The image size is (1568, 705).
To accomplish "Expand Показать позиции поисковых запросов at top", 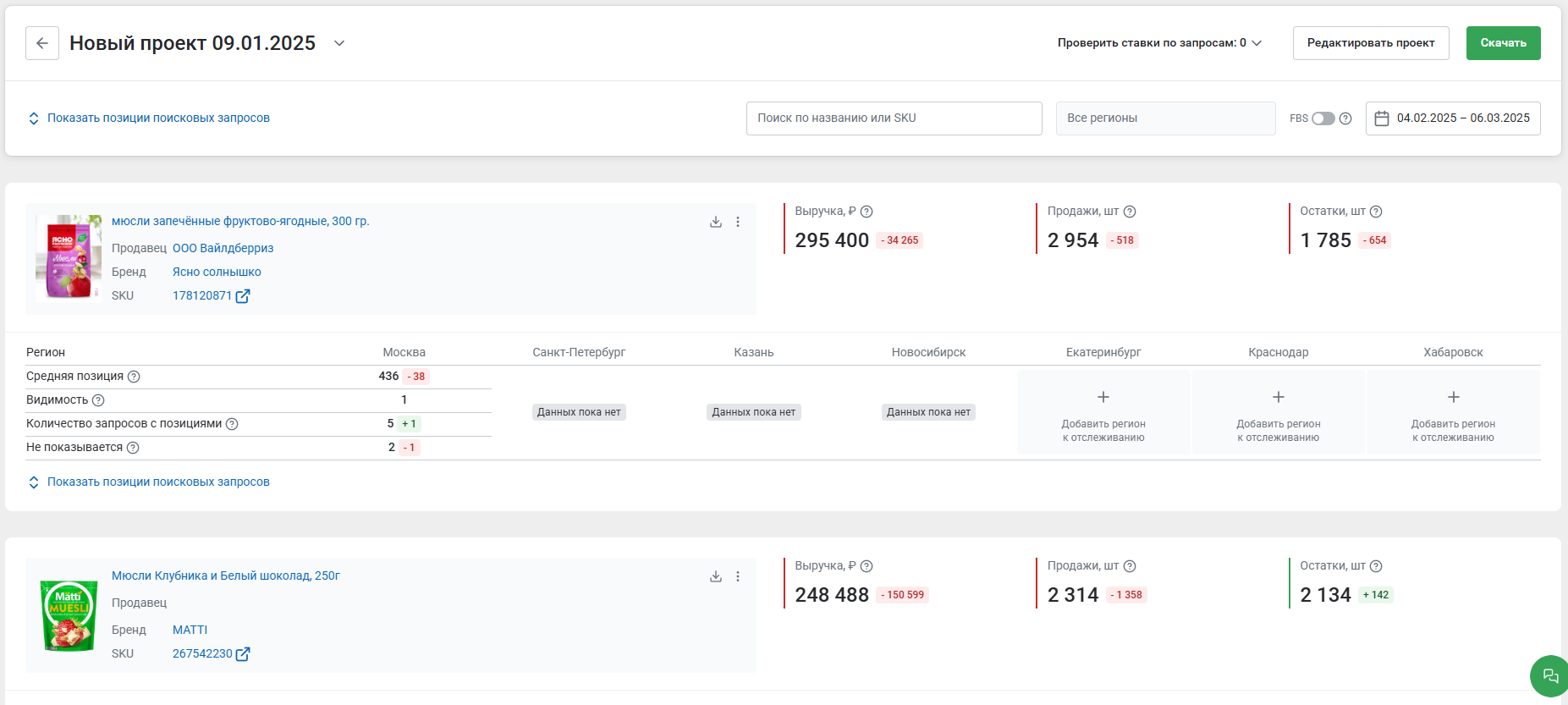I will click(x=150, y=118).
